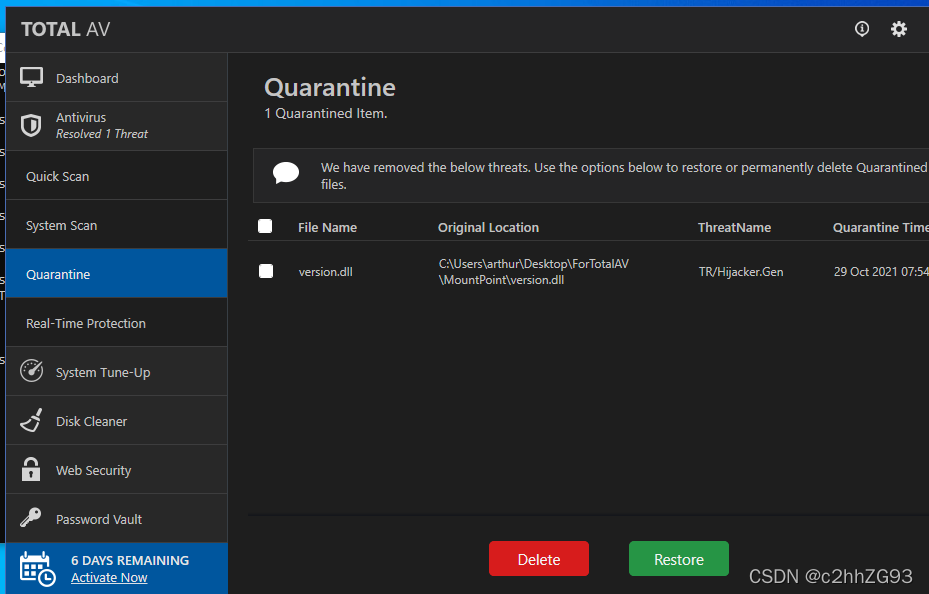Click the Password Vault key icon

(x=31, y=518)
